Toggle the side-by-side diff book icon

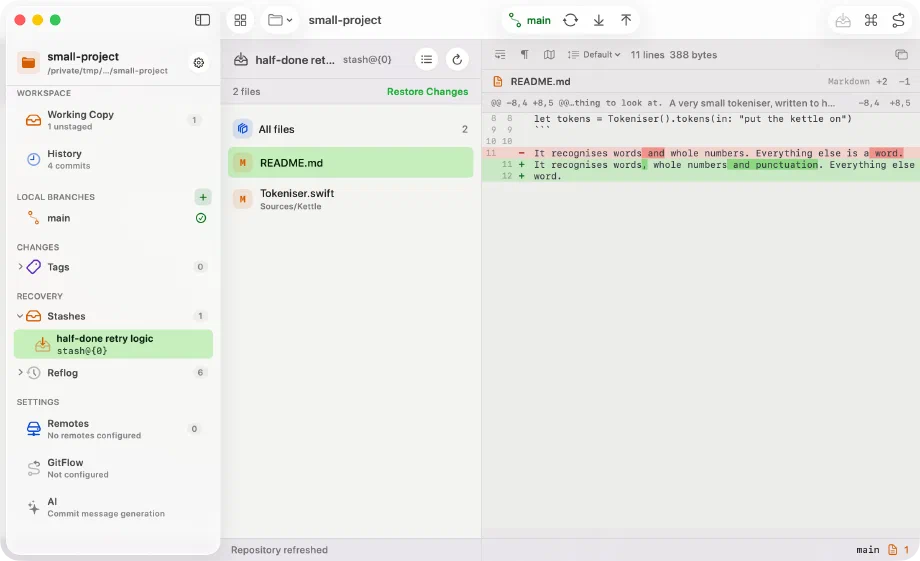coord(549,55)
